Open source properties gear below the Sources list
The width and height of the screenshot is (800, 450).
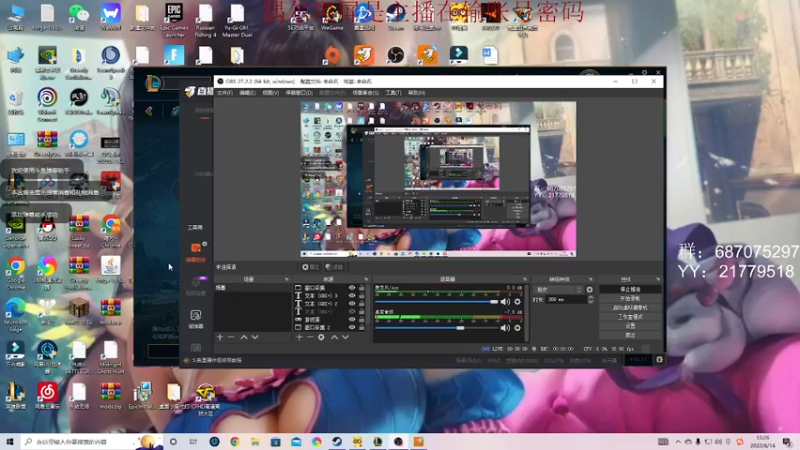tap(321, 337)
